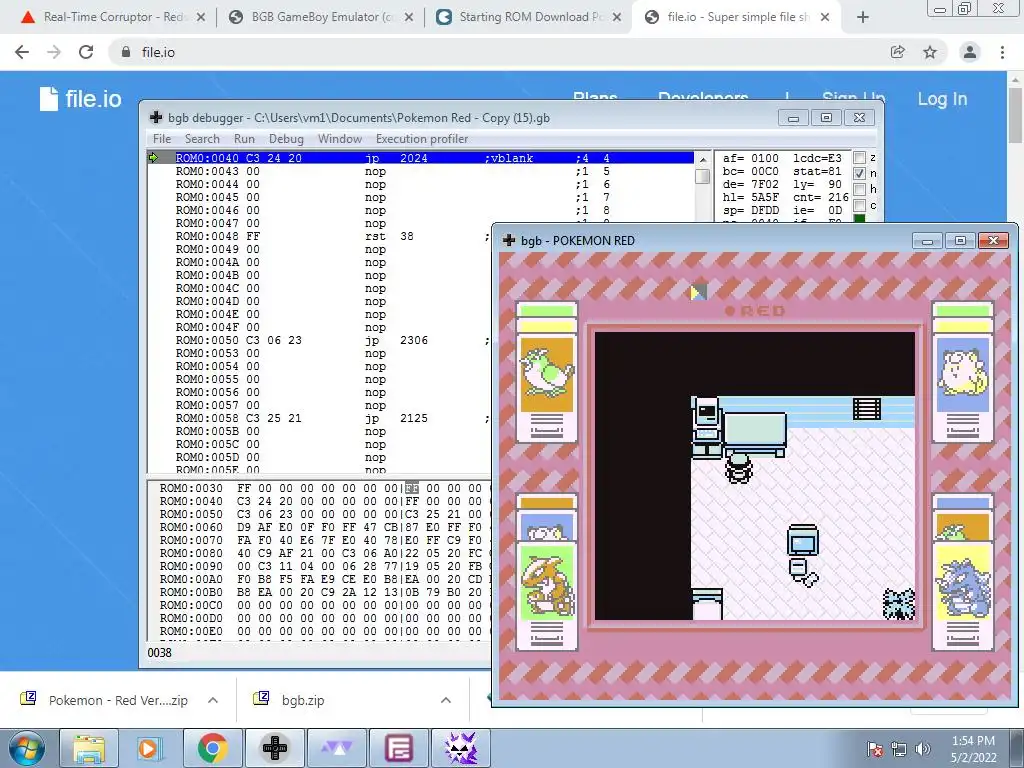The width and height of the screenshot is (1024, 768).
Task: Close the BGB GameBoy Emulator tab
Action: pyautogui.click(x=409, y=18)
